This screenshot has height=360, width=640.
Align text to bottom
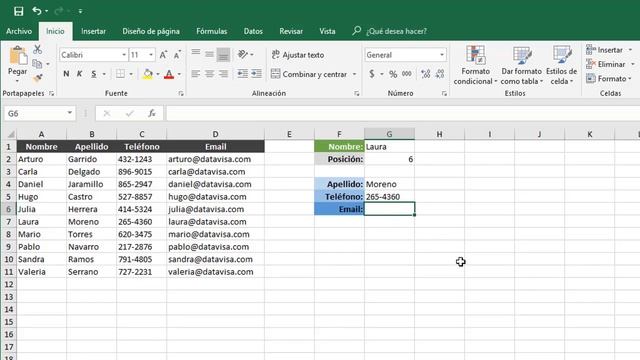click(x=223, y=56)
